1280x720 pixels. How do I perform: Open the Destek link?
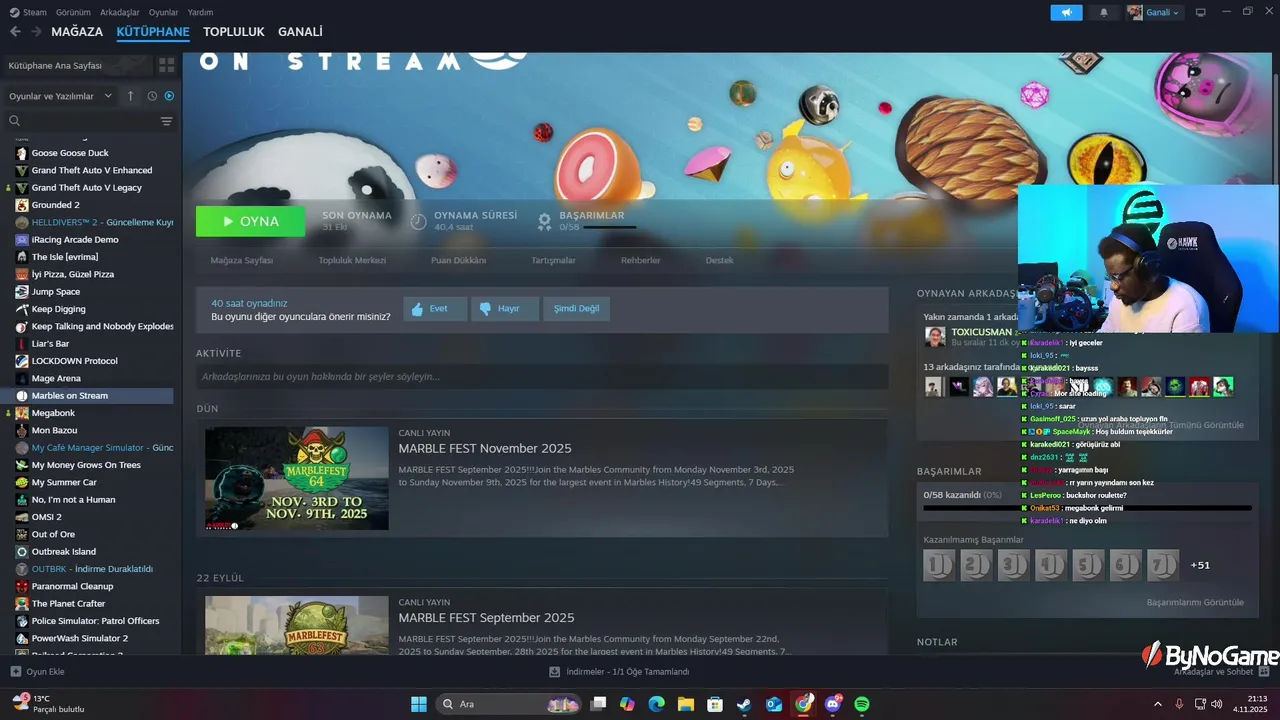click(719, 260)
